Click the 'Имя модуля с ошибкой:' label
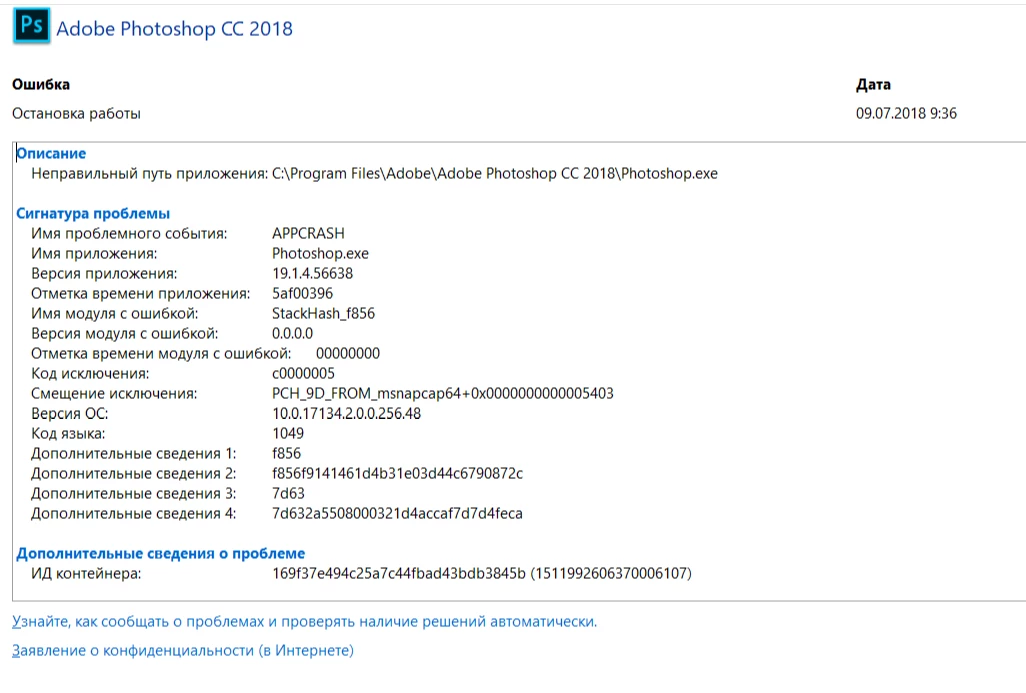This screenshot has width=1026, height=693. pos(115,313)
